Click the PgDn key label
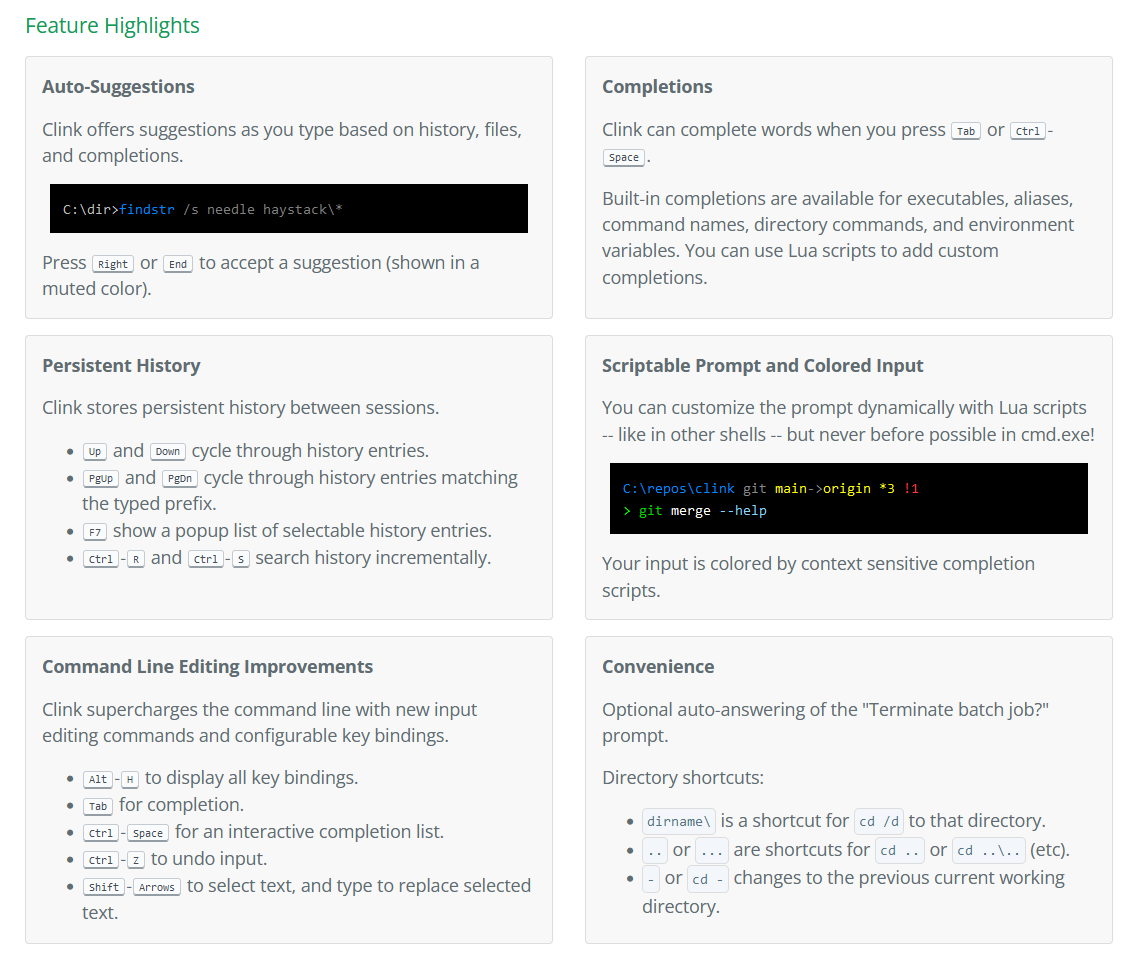 tap(179, 479)
